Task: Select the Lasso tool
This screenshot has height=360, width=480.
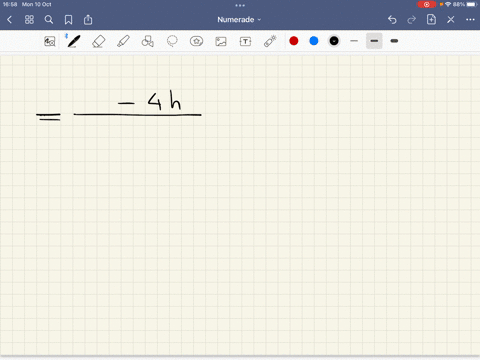Action: click(172, 41)
